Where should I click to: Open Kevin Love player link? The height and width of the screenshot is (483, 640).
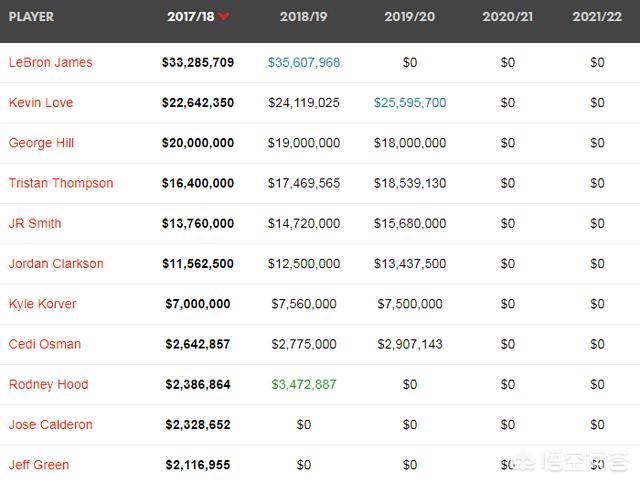pyautogui.click(x=41, y=103)
